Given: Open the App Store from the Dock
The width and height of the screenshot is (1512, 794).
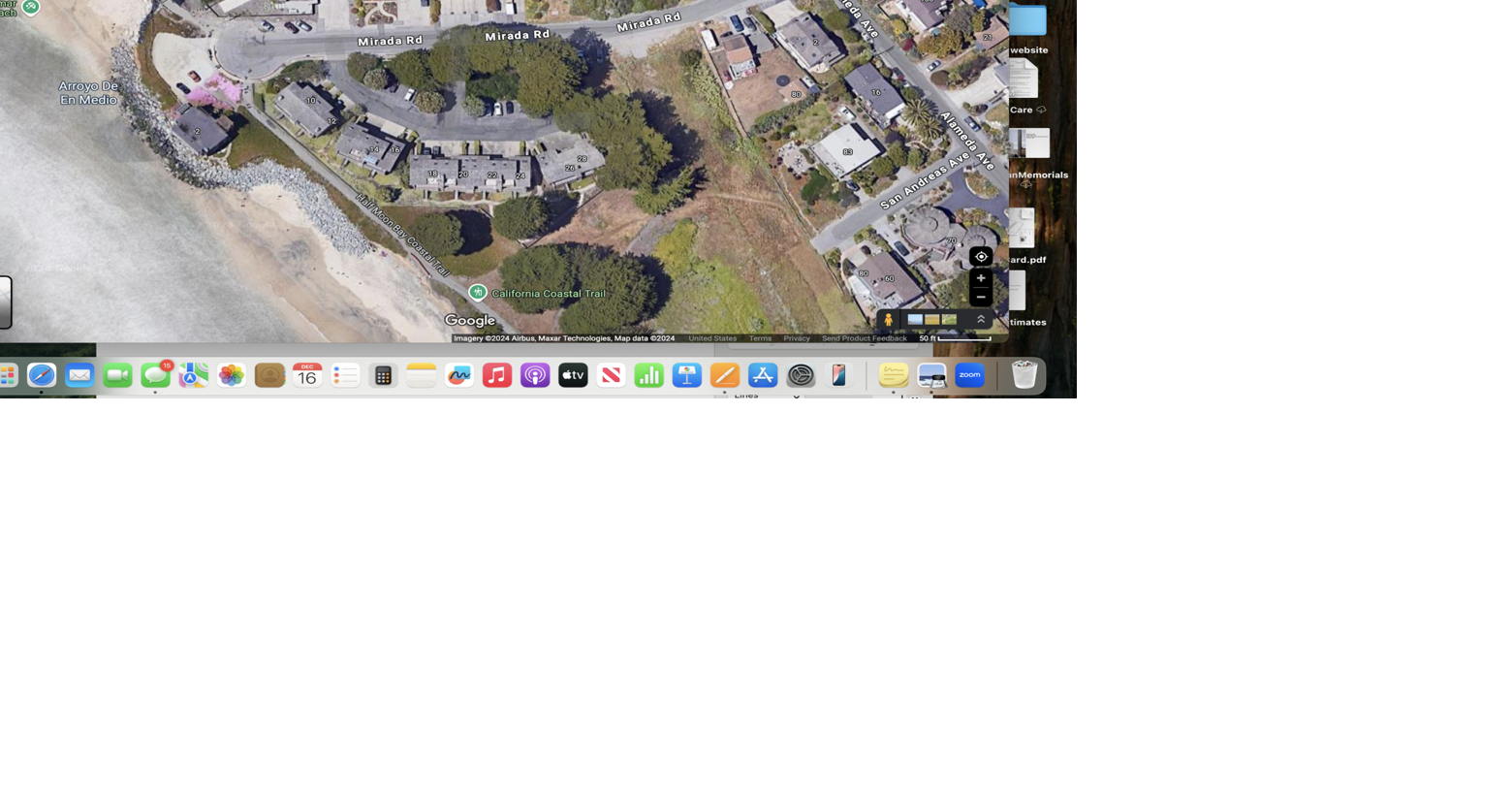Looking at the screenshot, I should click(762, 375).
